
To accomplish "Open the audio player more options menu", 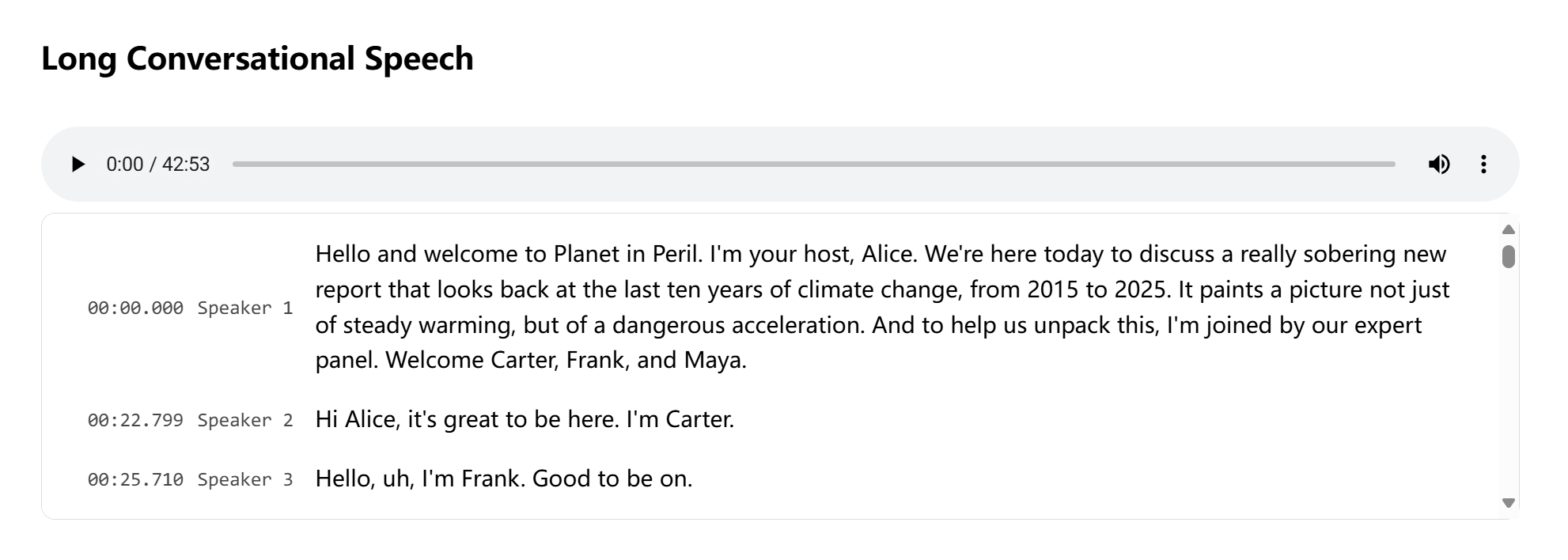I will 1483,165.
